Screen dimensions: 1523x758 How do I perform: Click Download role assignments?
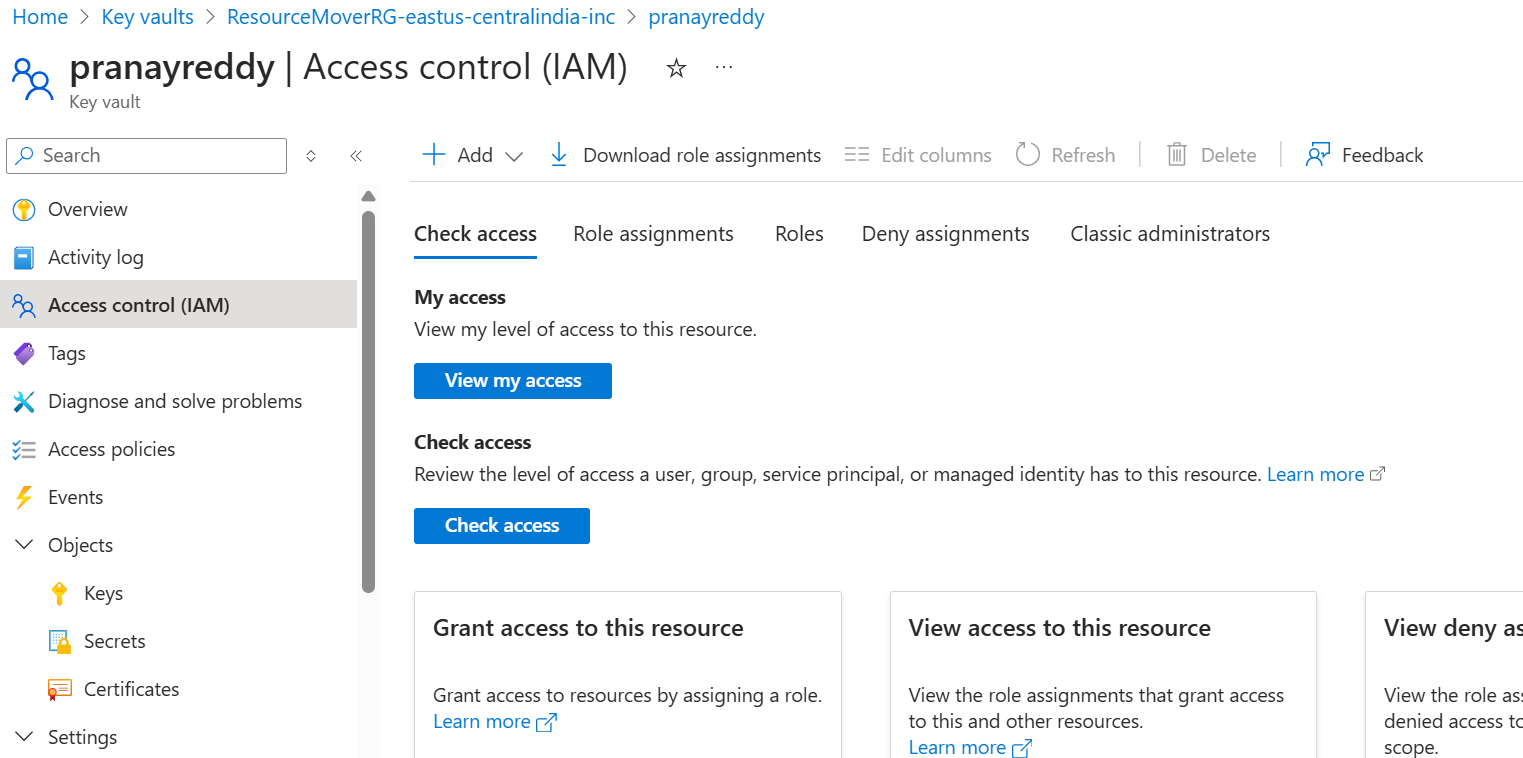685,155
